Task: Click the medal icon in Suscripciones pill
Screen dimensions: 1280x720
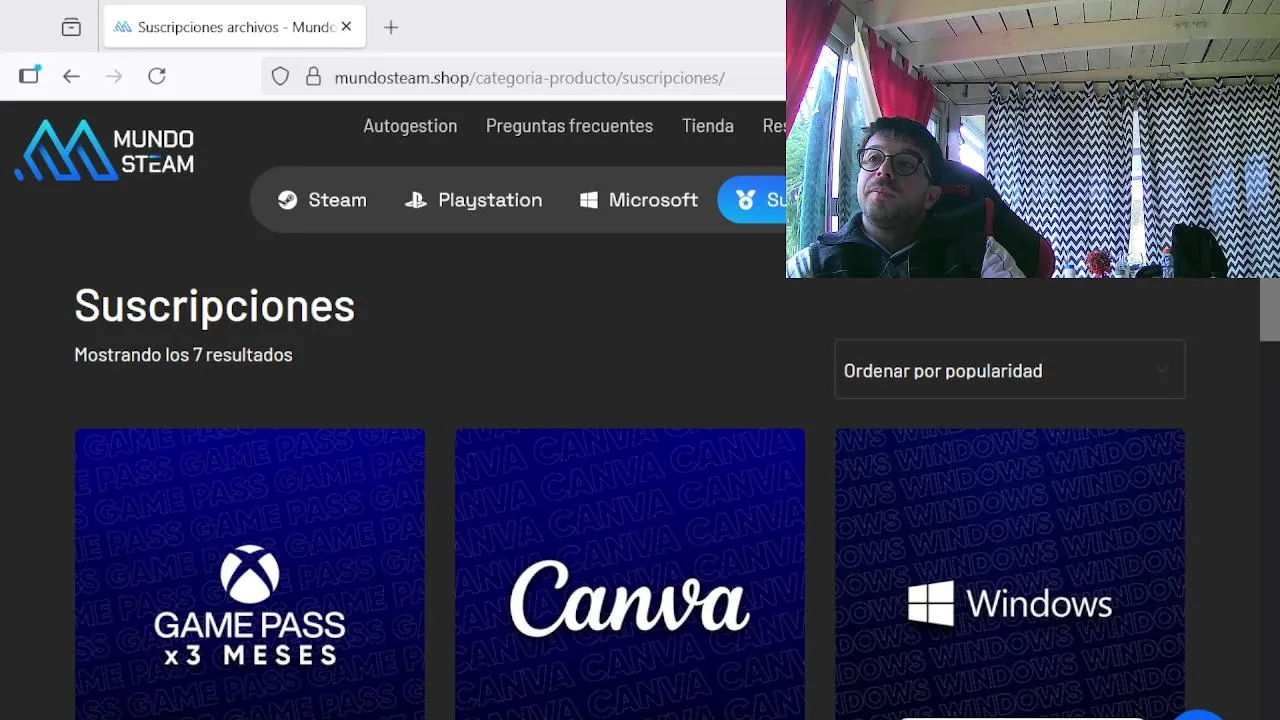Action: pyautogui.click(x=745, y=200)
